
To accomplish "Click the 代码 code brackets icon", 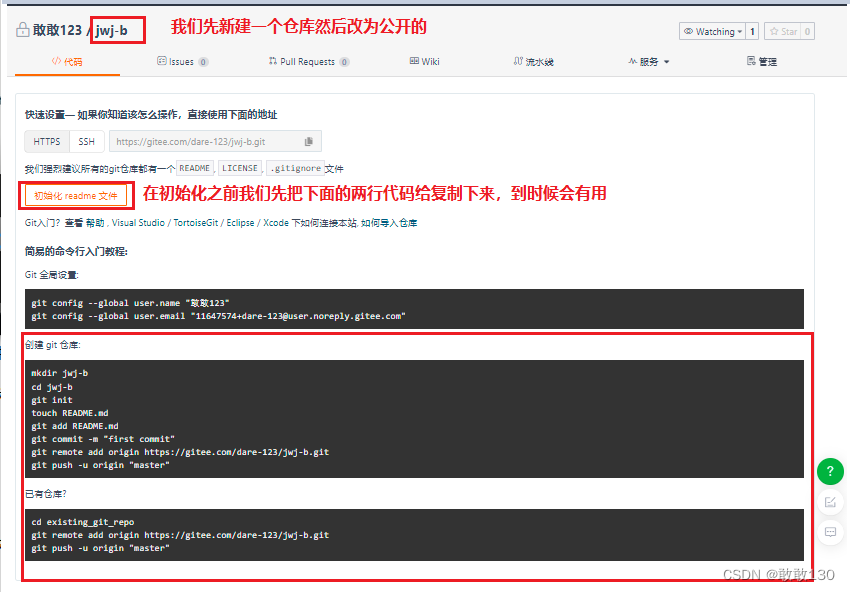I will click(x=56, y=61).
